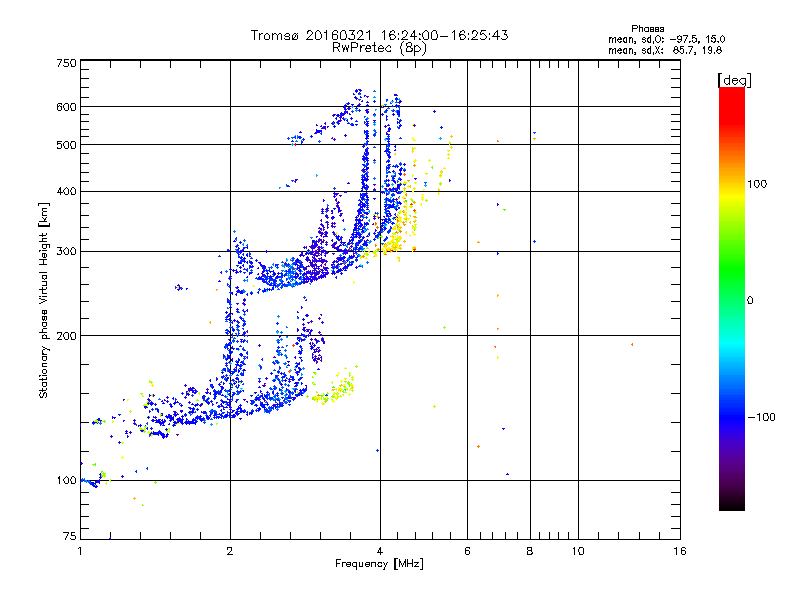The height and width of the screenshot is (600, 800).
Task: Click the x-axis '6' tick label
Action: pyautogui.click(x=467, y=551)
